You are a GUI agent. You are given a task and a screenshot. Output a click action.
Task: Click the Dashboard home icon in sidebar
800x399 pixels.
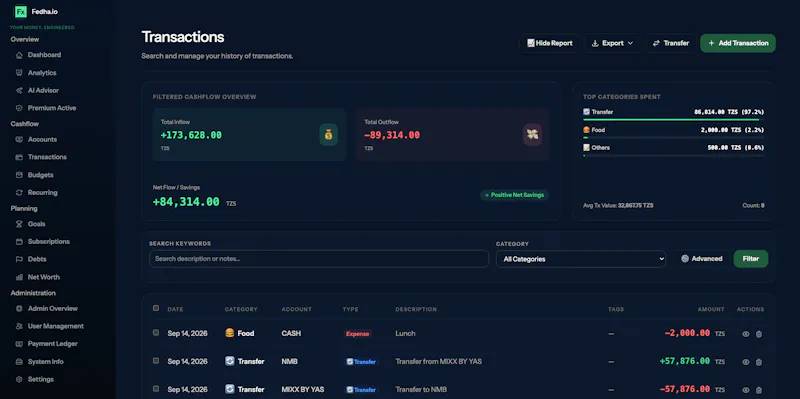pos(19,55)
